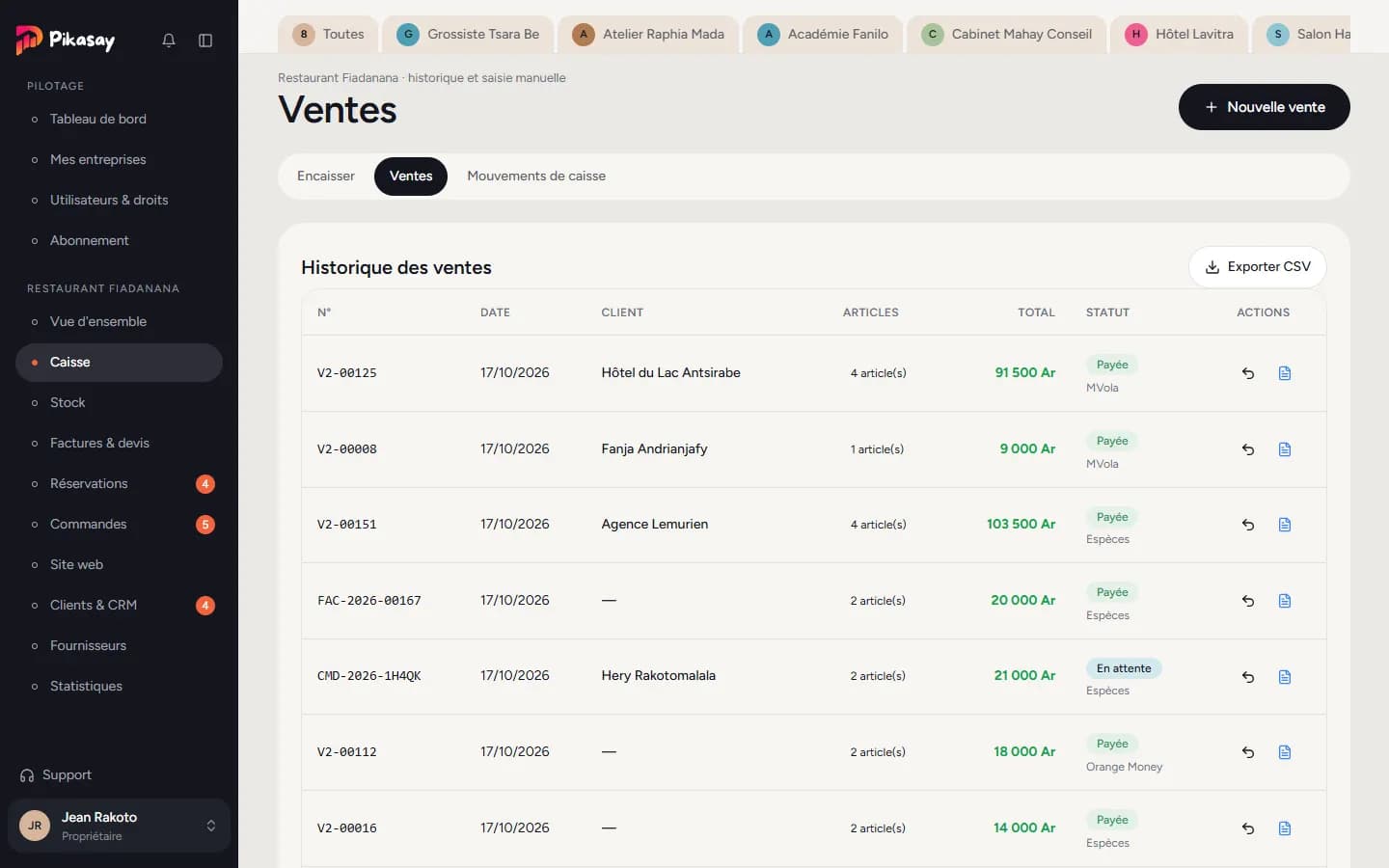
Task: Click undo icon for FAC-2026-00167
Action: point(1248,601)
